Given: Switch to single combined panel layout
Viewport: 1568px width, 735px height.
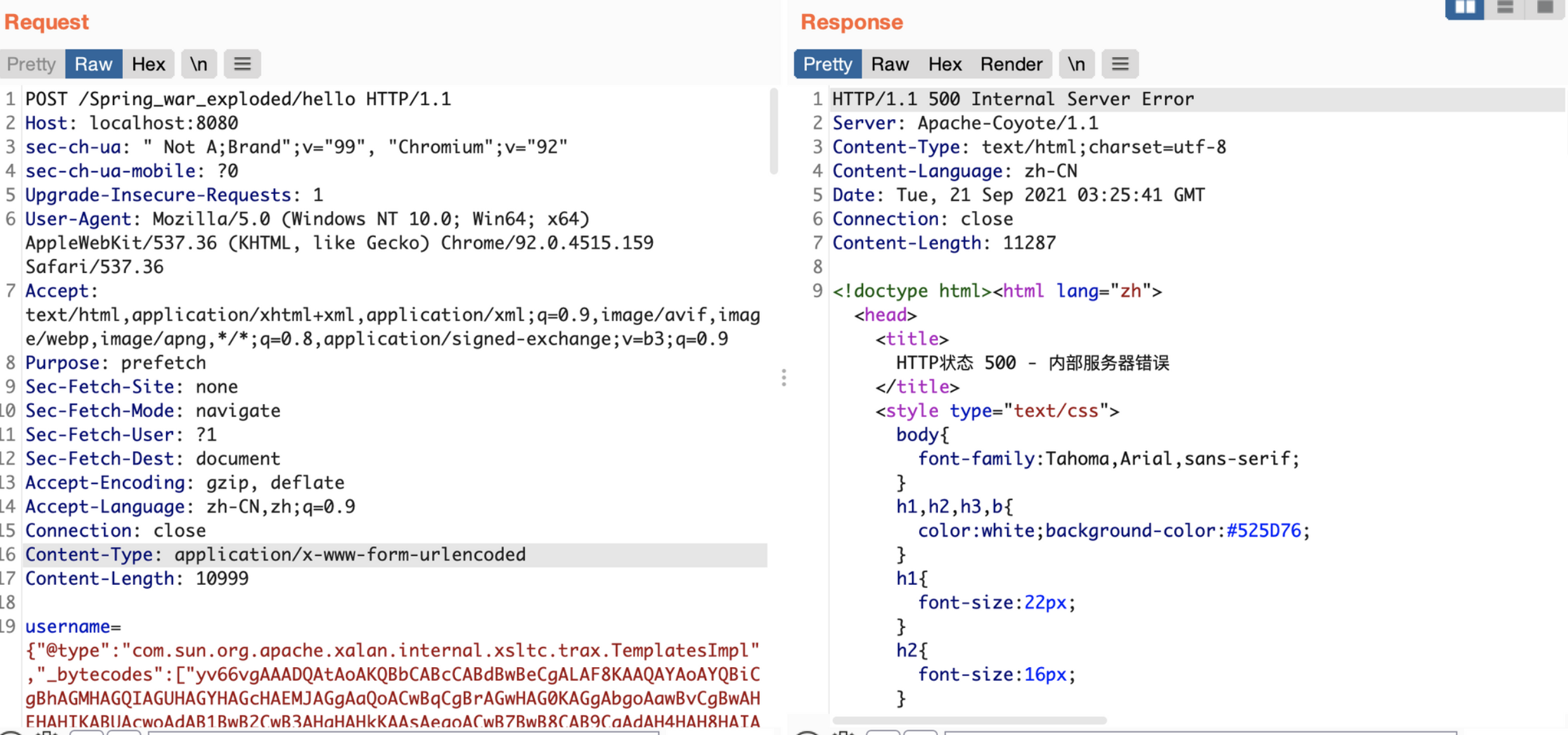Looking at the screenshot, I should (x=1545, y=8).
